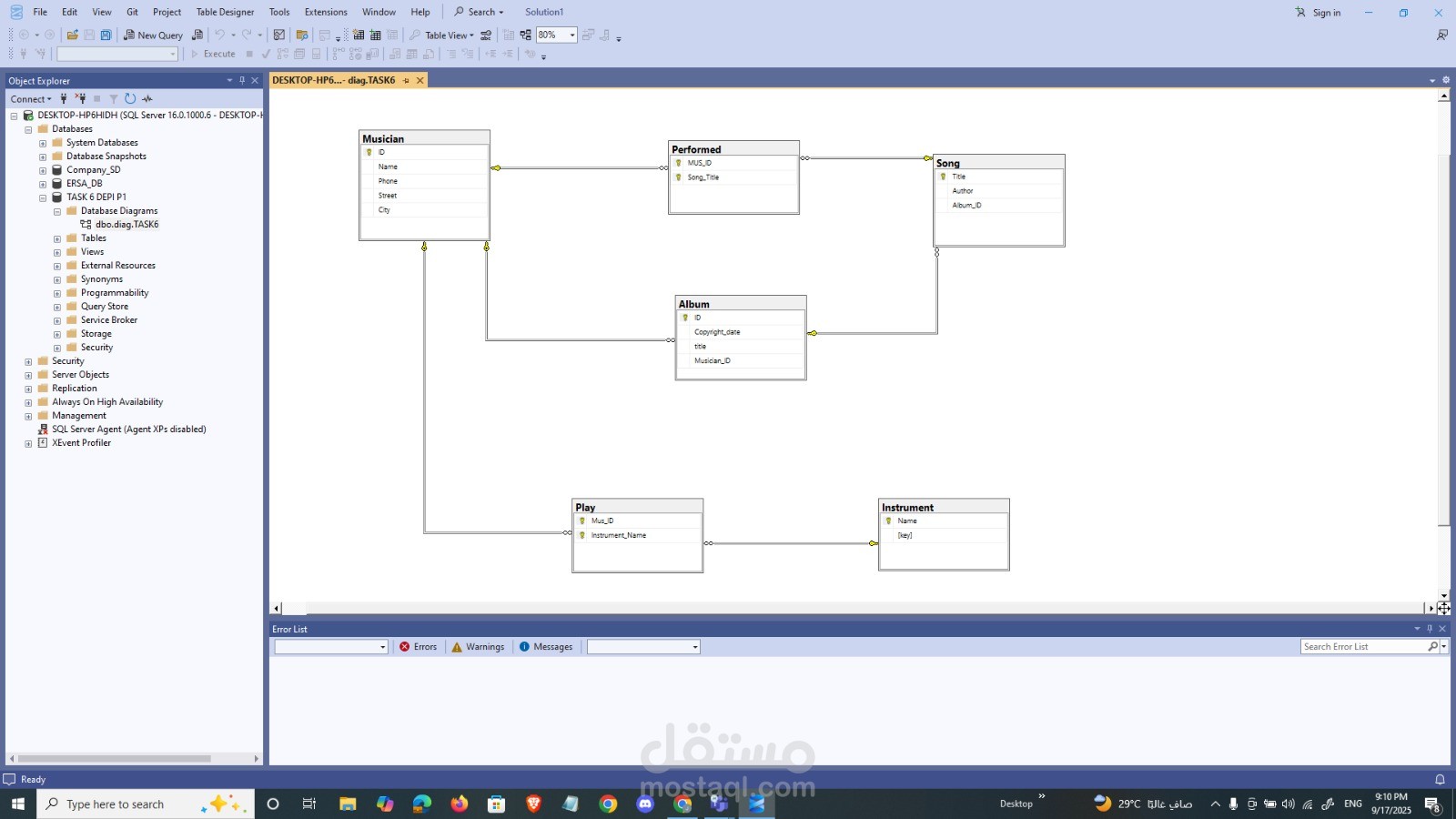Toggle the Warnings filter button
The width and height of the screenshot is (1456, 819).
click(478, 647)
